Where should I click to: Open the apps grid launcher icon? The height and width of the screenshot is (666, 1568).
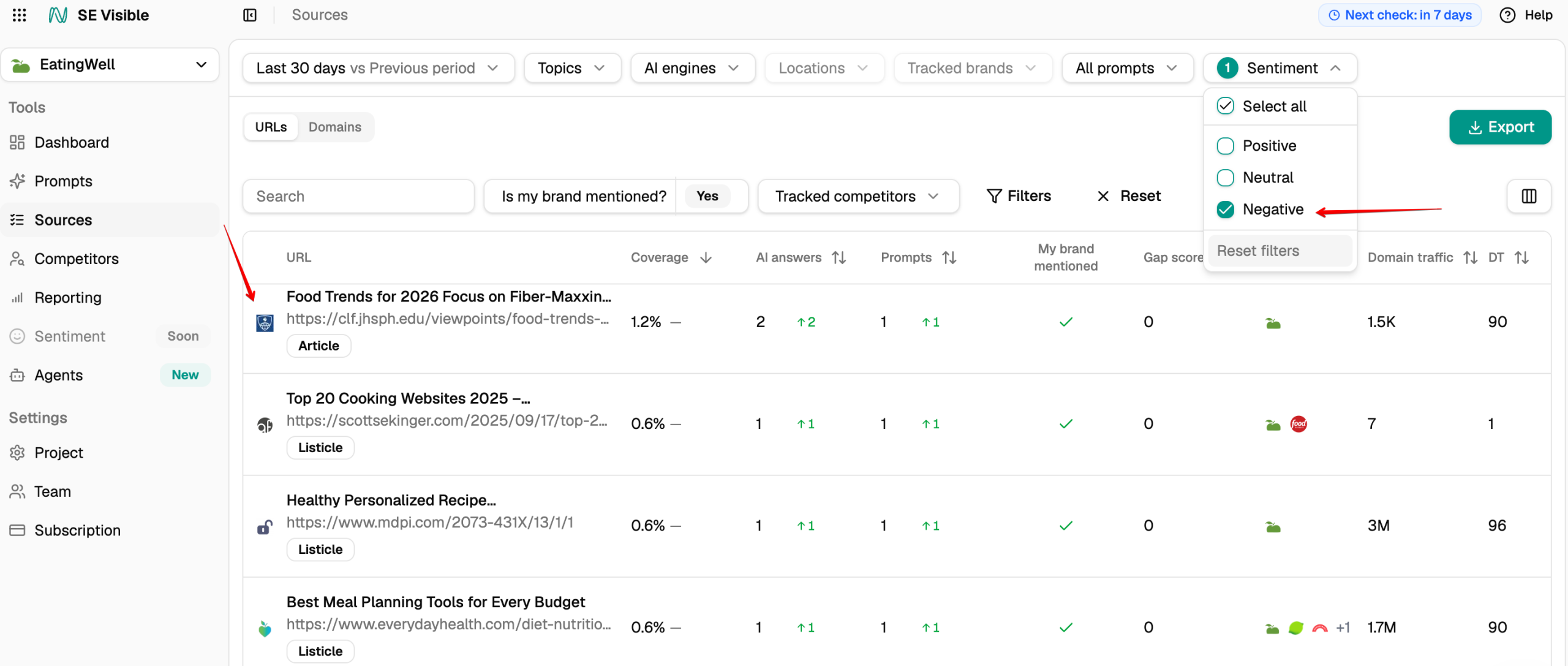click(x=19, y=15)
